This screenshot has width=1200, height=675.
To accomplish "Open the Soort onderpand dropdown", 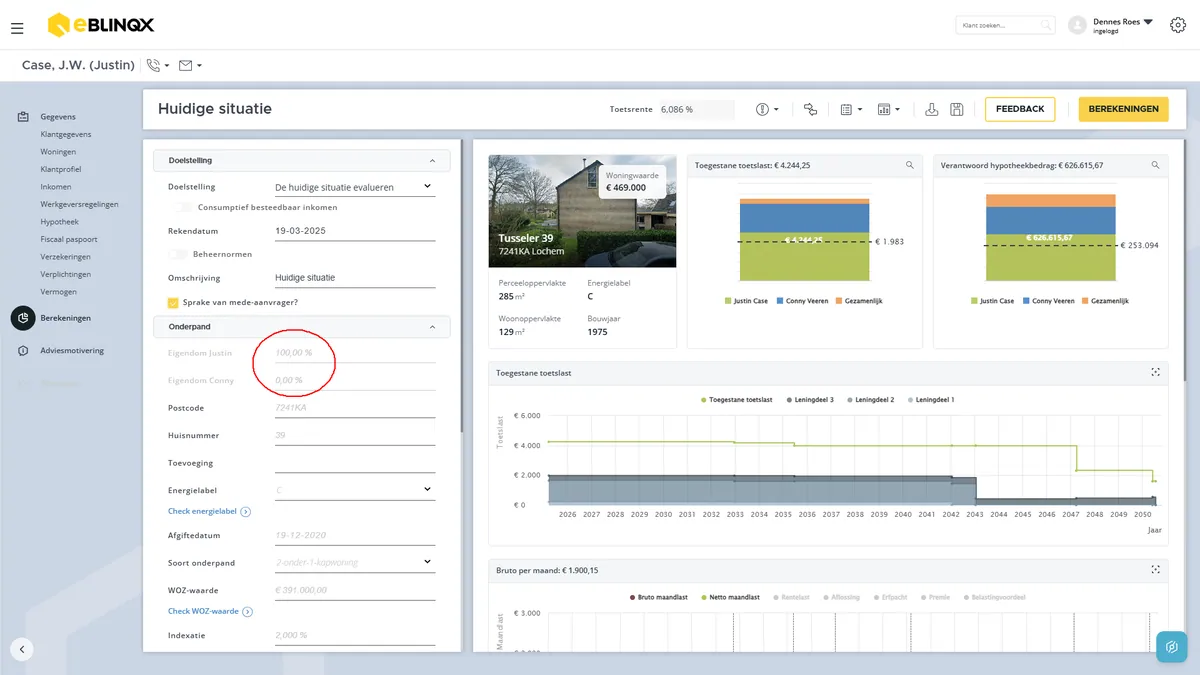I will click(355, 562).
